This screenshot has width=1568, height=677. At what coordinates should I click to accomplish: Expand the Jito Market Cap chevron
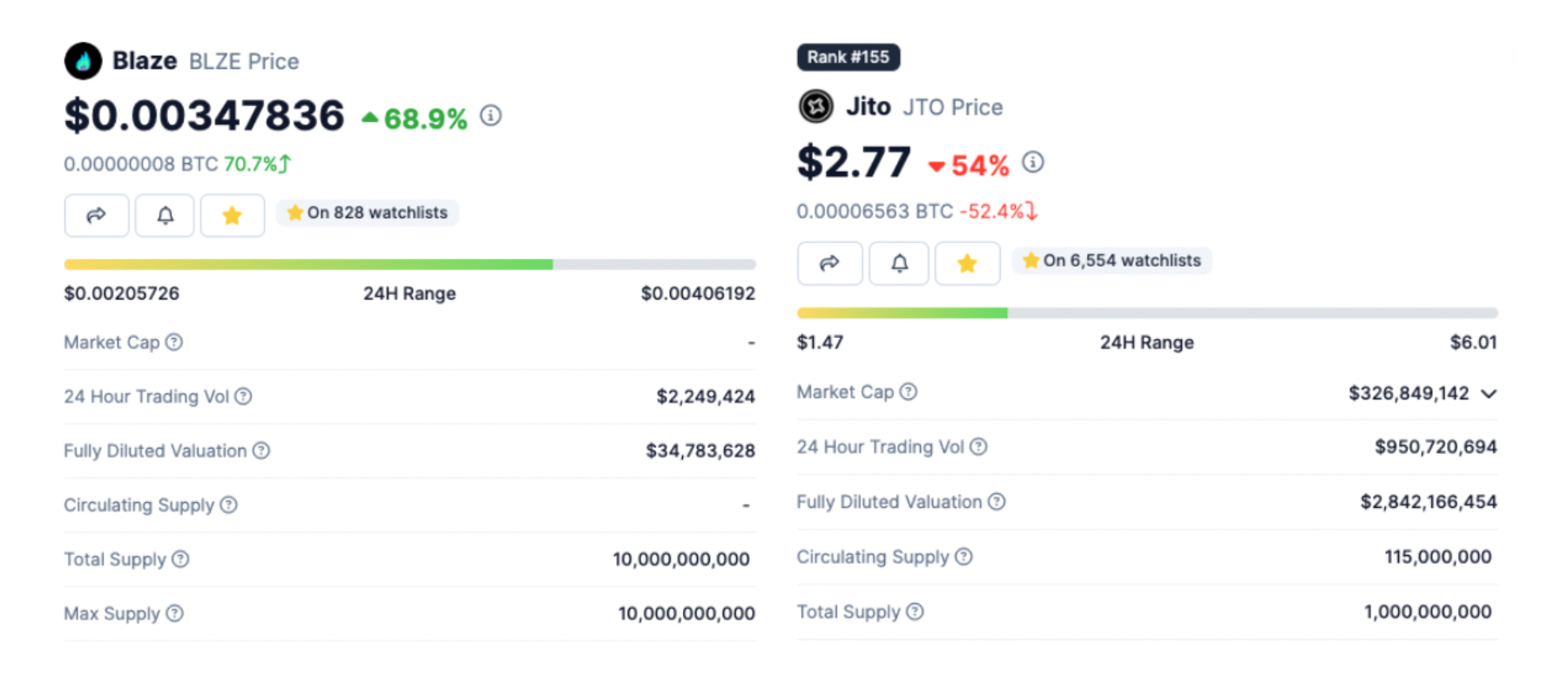(1489, 394)
